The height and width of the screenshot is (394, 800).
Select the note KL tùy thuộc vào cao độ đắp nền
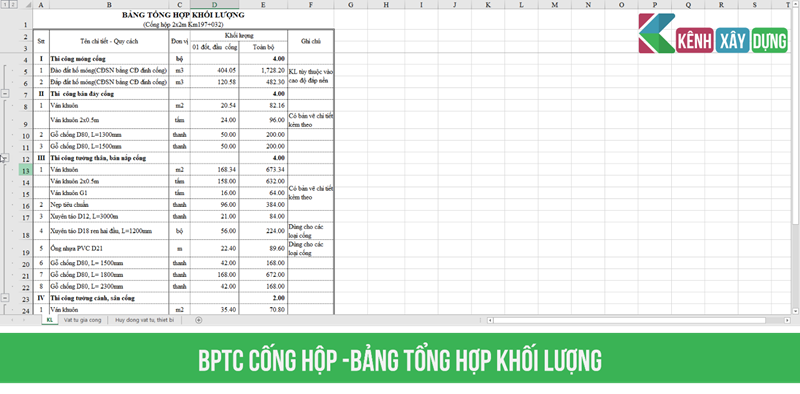[x=311, y=77]
